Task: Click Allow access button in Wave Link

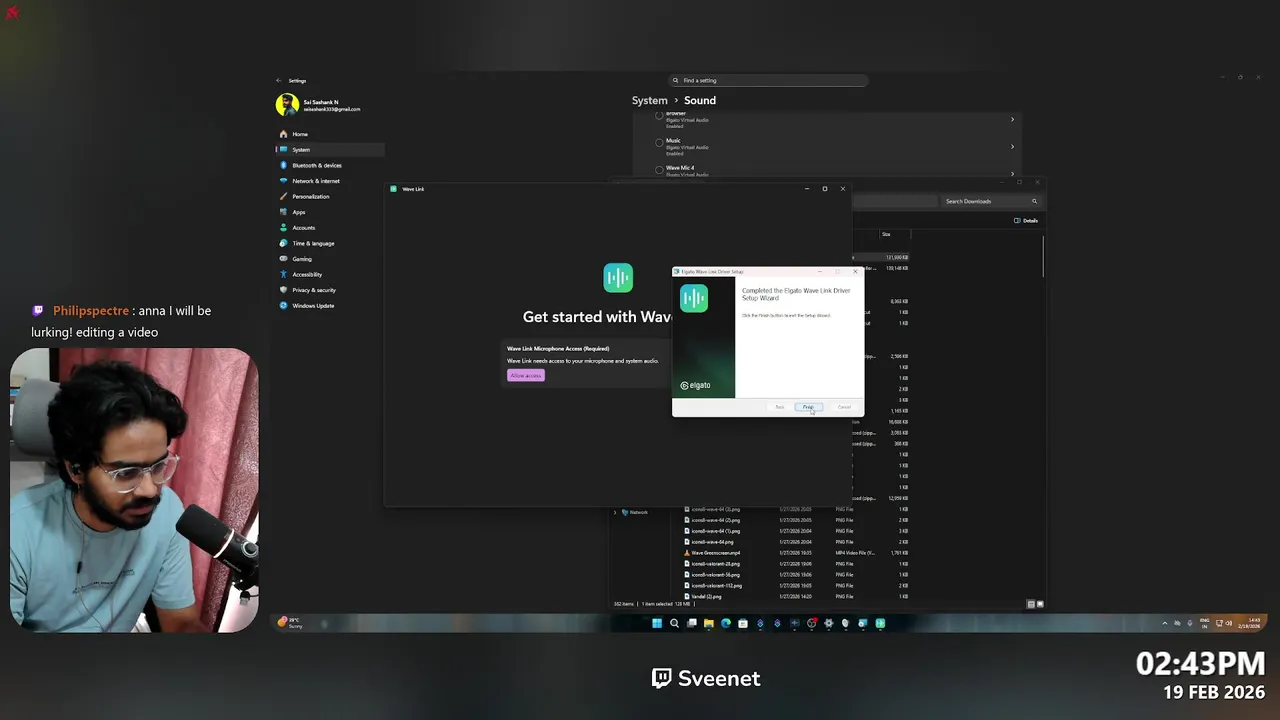Action: click(526, 376)
